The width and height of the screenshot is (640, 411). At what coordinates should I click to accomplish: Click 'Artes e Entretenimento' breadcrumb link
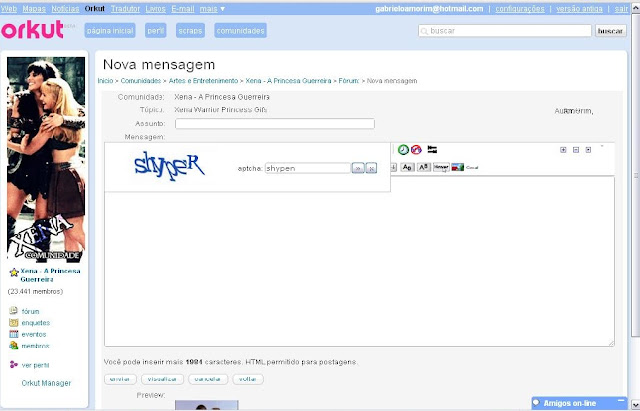point(203,81)
